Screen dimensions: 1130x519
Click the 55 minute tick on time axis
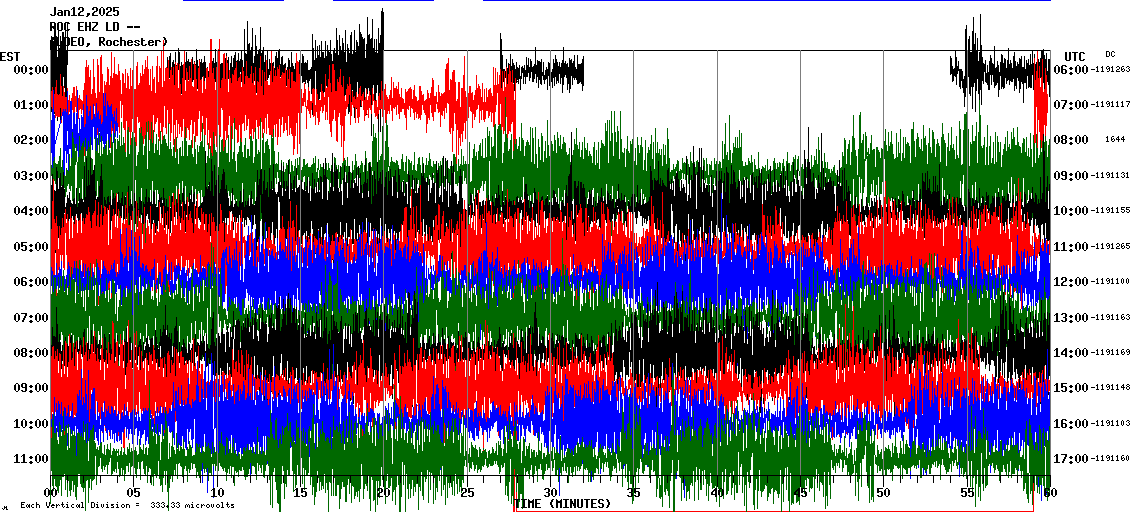[x=966, y=493]
